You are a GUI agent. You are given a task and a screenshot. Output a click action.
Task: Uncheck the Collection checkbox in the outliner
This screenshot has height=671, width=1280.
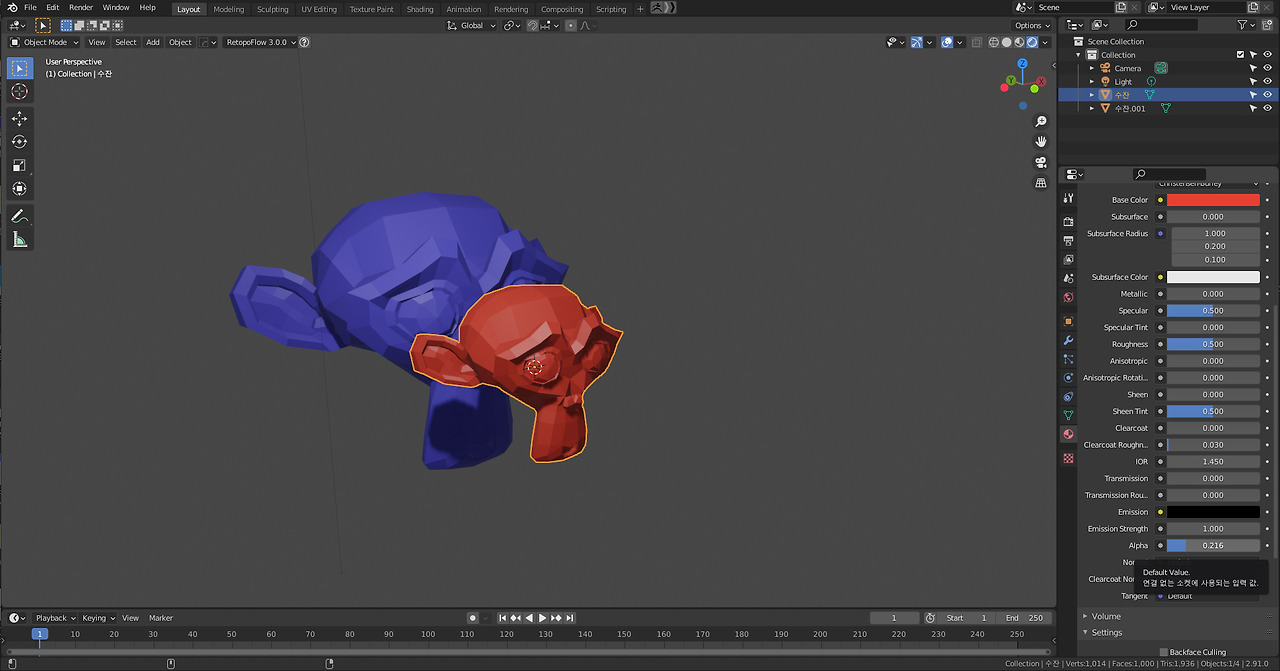[x=1240, y=54]
